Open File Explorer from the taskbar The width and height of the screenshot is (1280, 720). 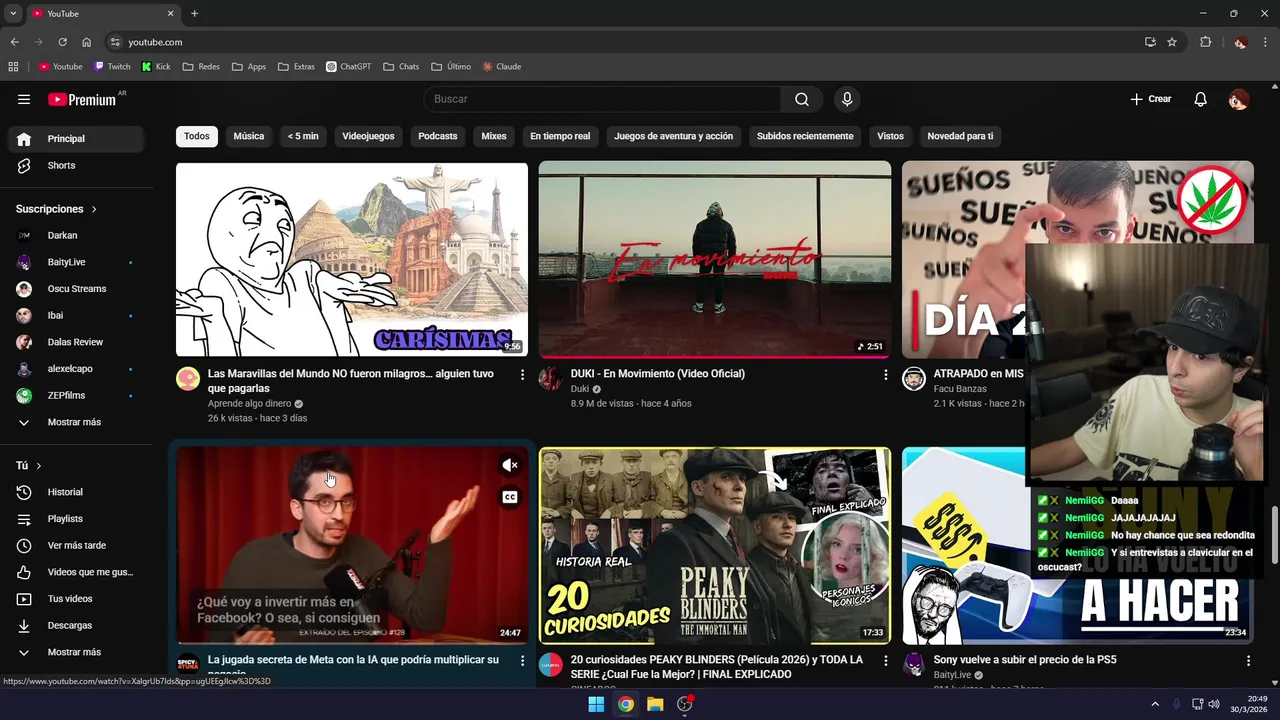(x=655, y=704)
